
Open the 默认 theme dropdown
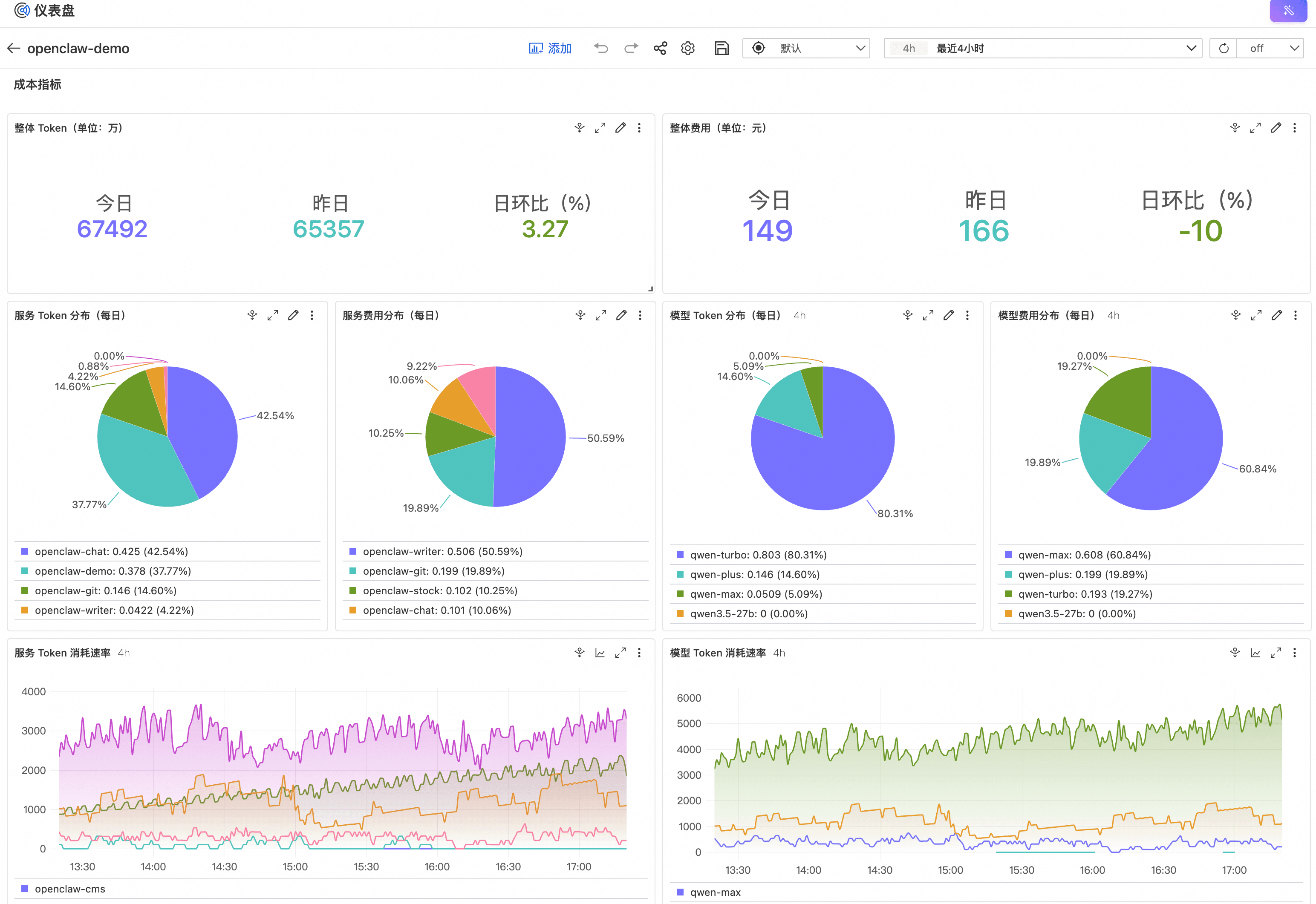[x=805, y=49]
